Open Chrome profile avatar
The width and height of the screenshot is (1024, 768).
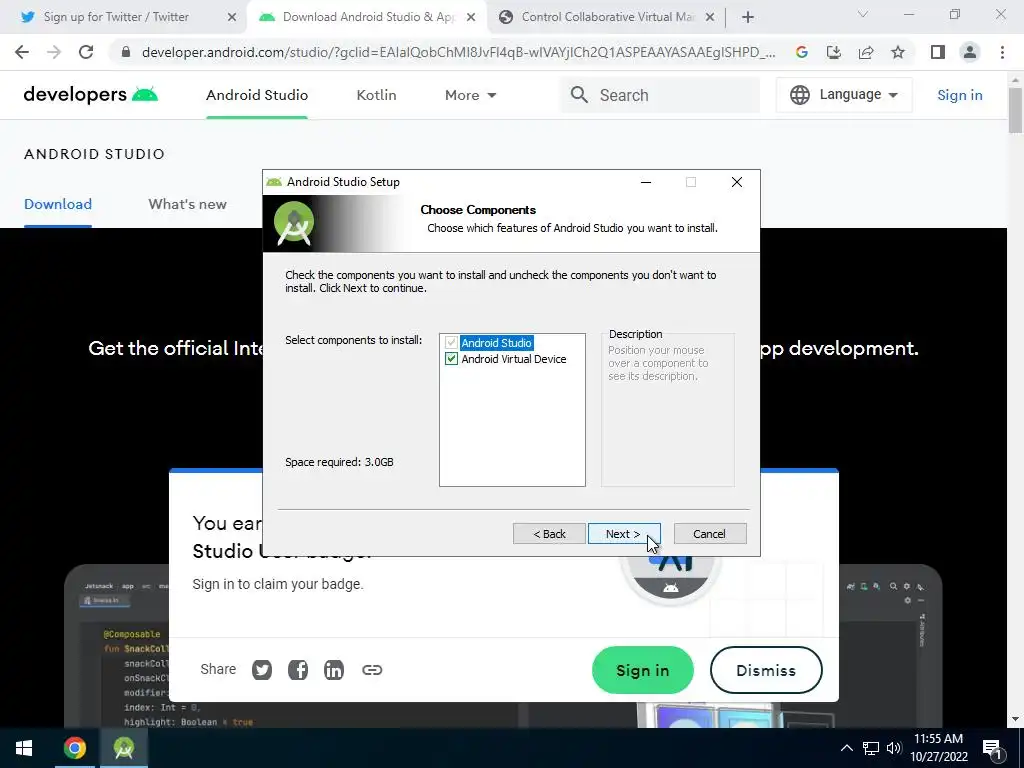(970, 52)
